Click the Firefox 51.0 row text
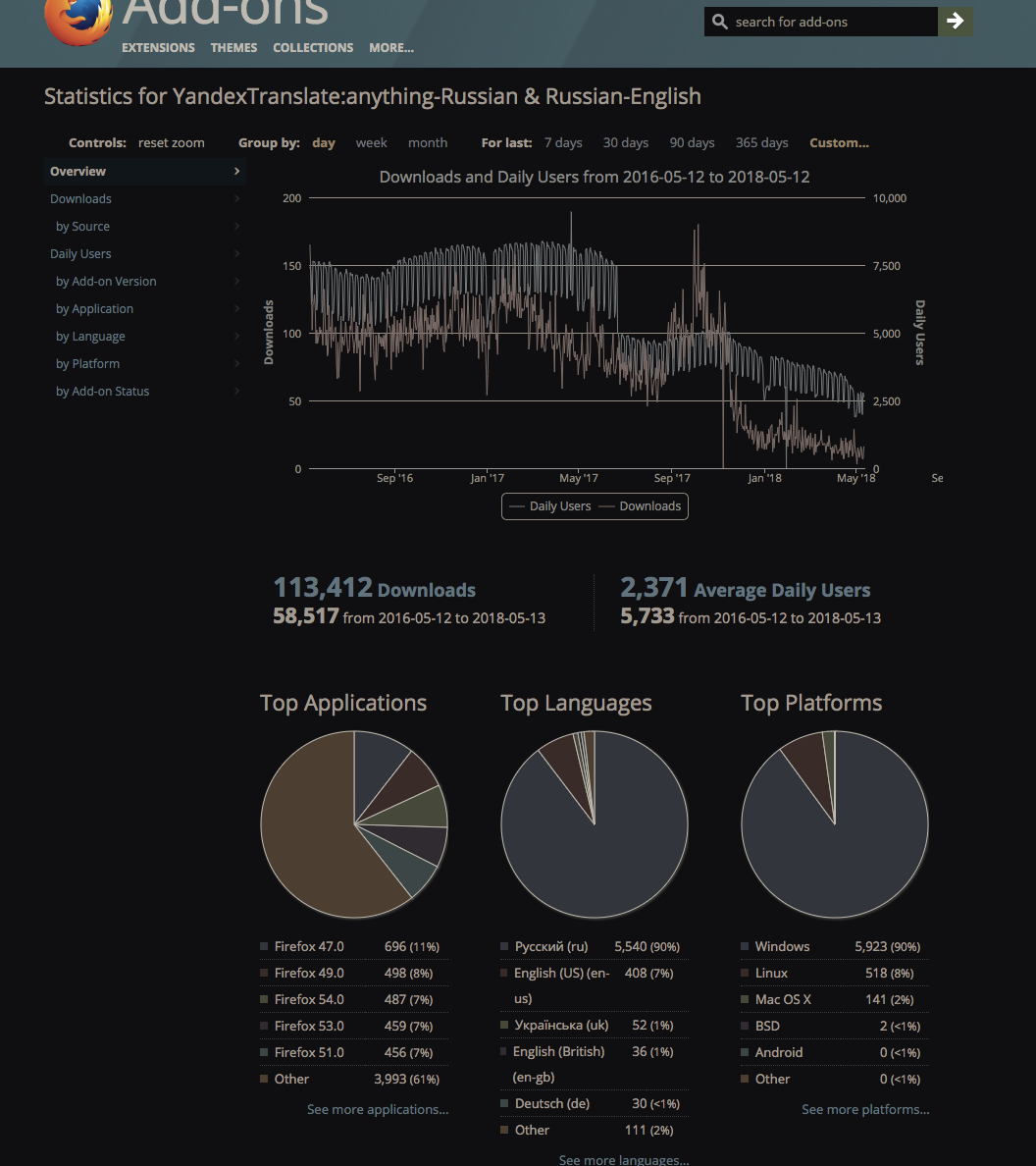Screen dimensions: 1036x1166 tap(309, 1052)
